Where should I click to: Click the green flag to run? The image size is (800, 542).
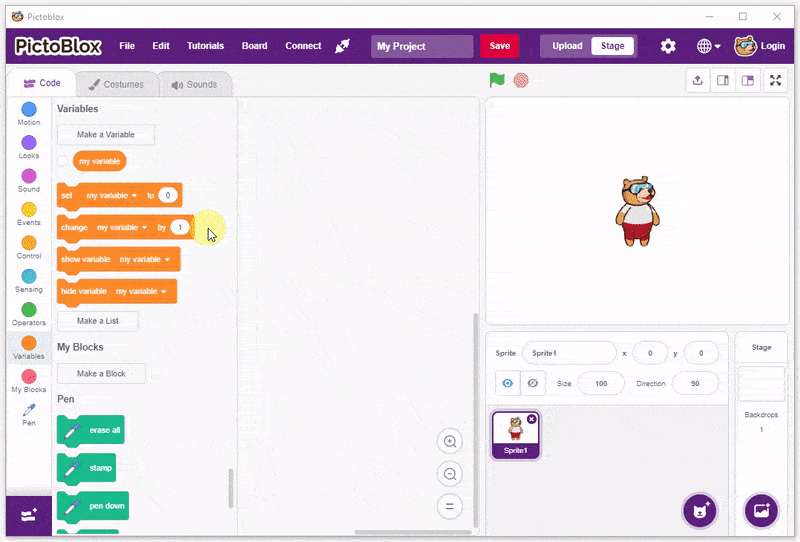tap(497, 80)
